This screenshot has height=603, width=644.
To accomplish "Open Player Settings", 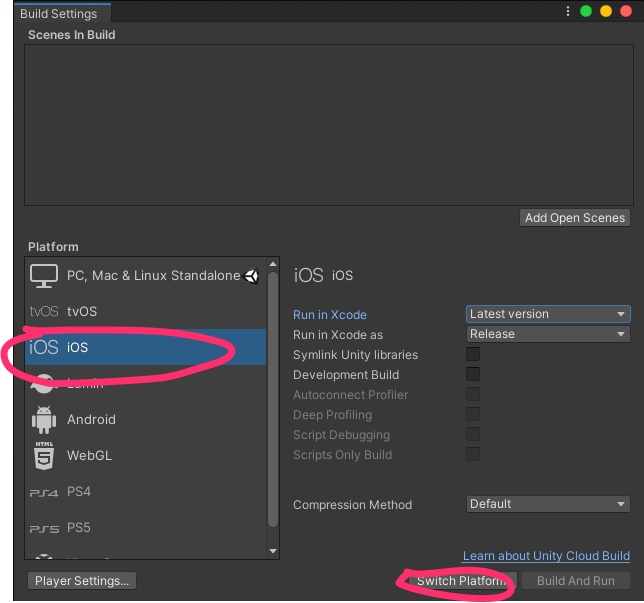I will 82,581.
